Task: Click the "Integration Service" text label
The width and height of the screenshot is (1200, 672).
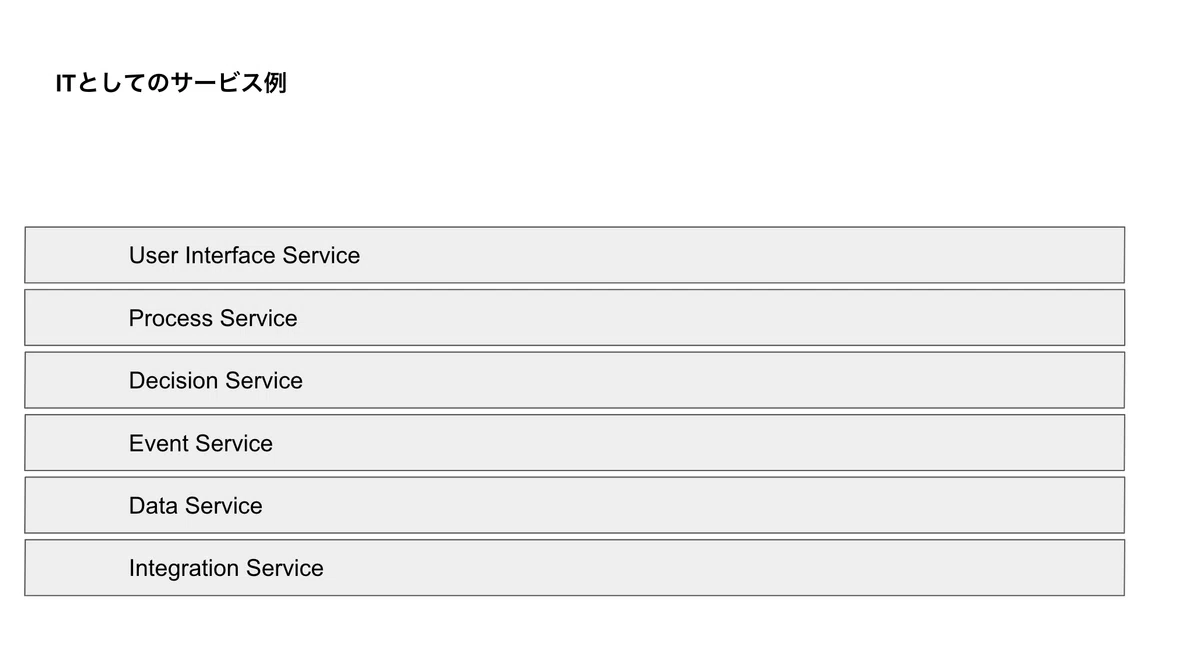Action: pyautogui.click(x=226, y=569)
